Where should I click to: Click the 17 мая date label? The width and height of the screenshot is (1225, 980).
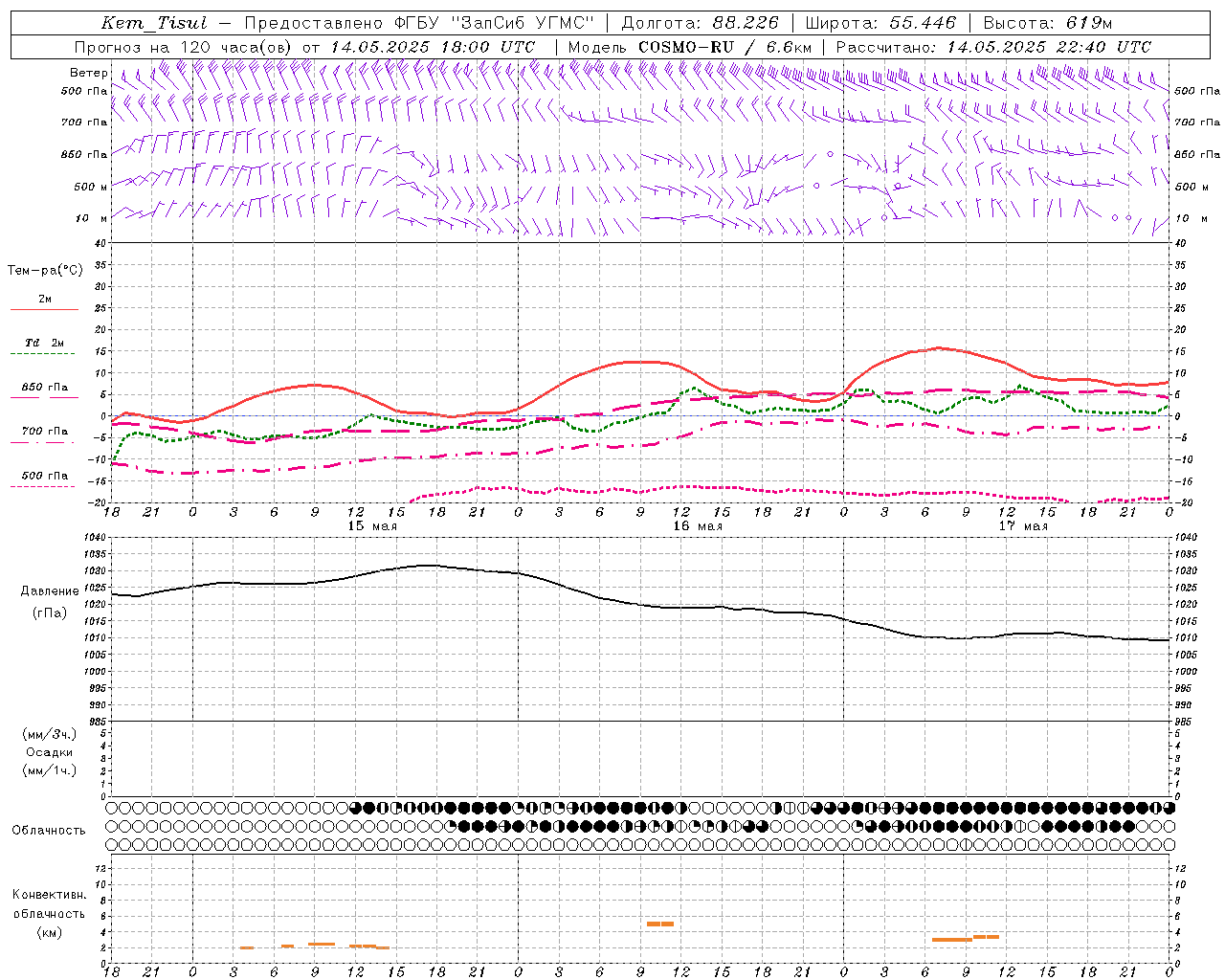tap(1022, 526)
